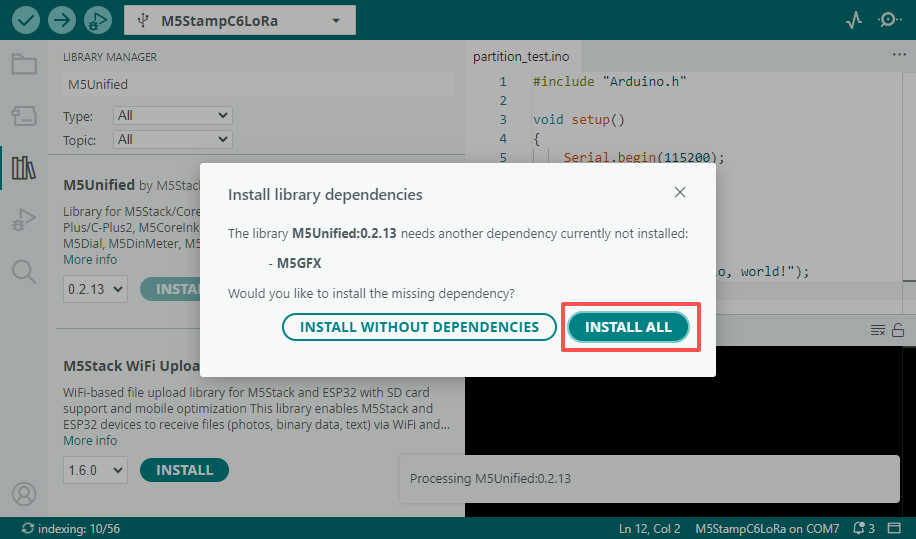Open Boards Manager in sidebar
Screen dimensions: 916x539
(24, 115)
